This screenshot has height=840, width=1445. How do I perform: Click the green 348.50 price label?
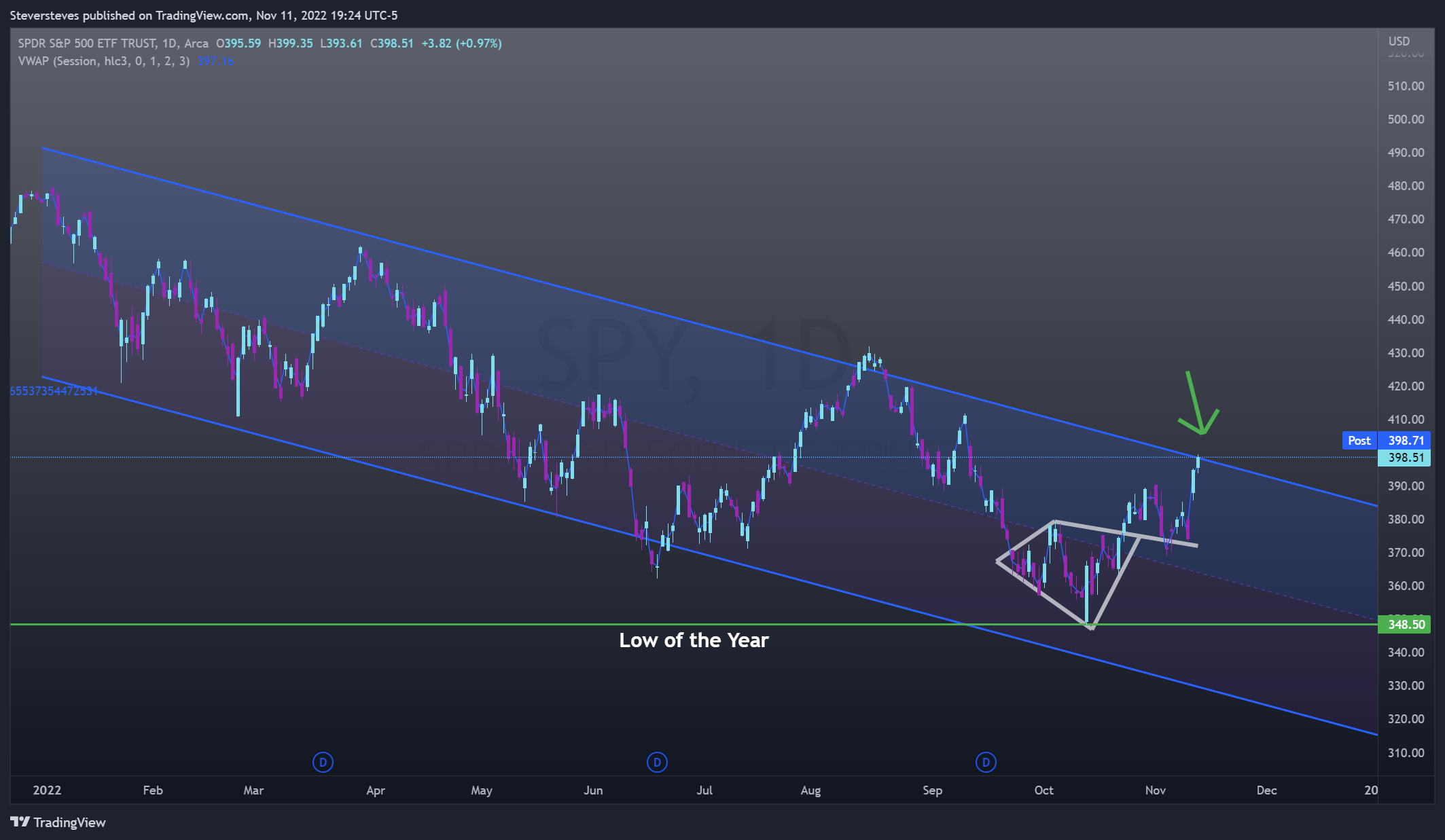pos(1406,624)
